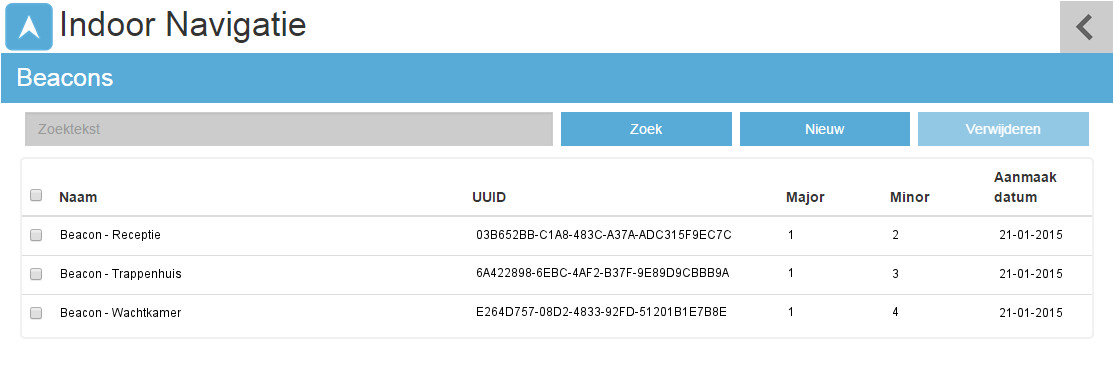Select the UUID starting with E264D757

pos(601,312)
